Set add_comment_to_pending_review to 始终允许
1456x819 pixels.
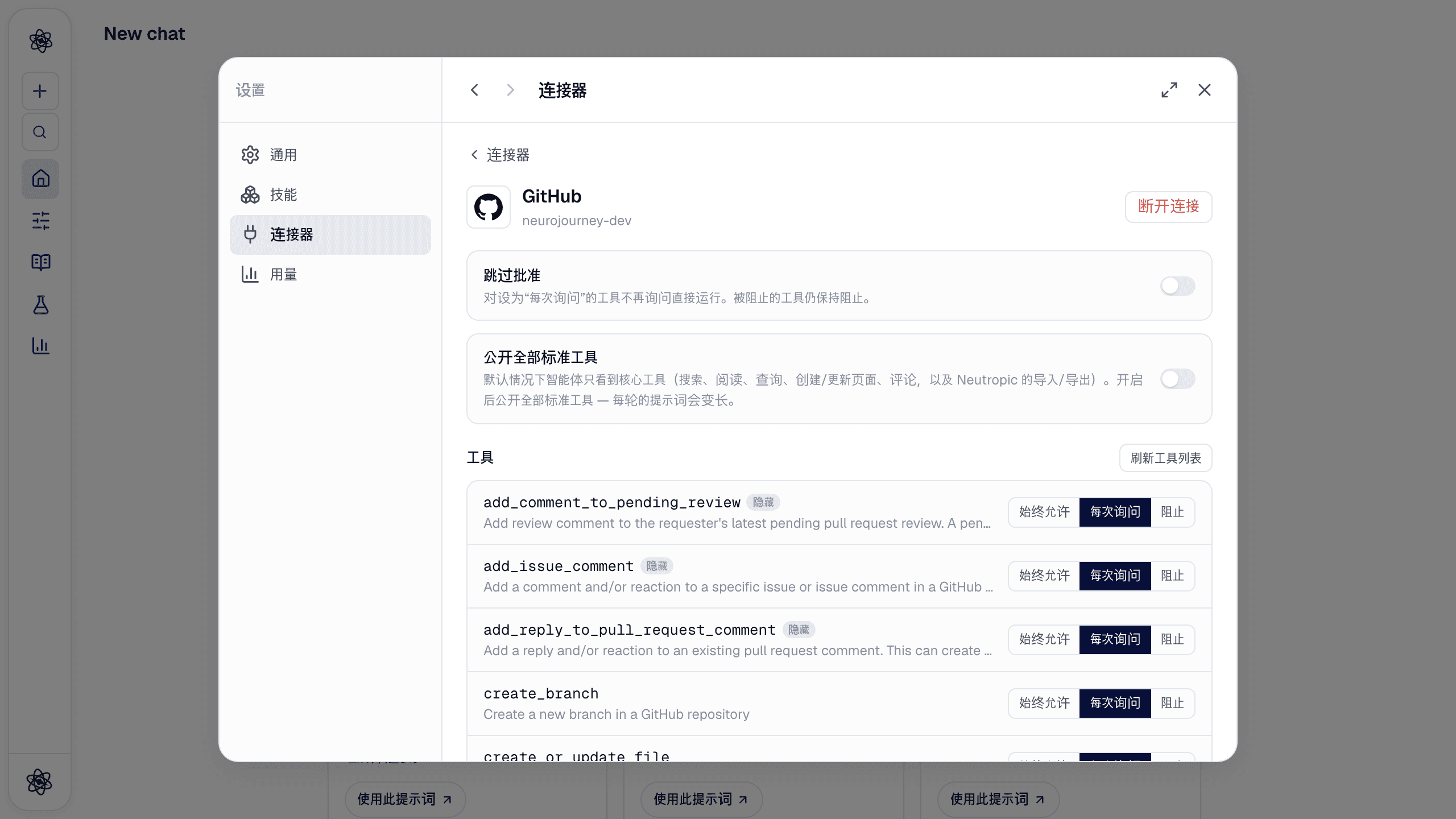point(1044,512)
